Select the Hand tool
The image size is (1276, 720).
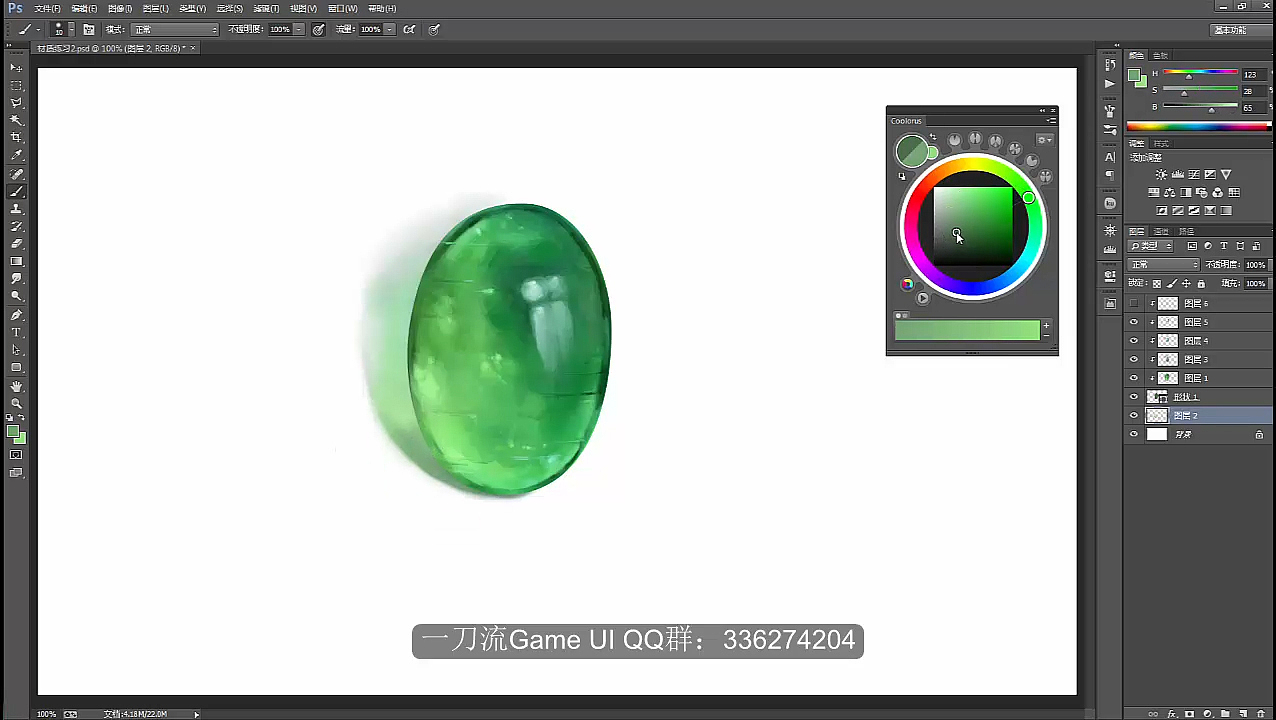(x=16, y=386)
